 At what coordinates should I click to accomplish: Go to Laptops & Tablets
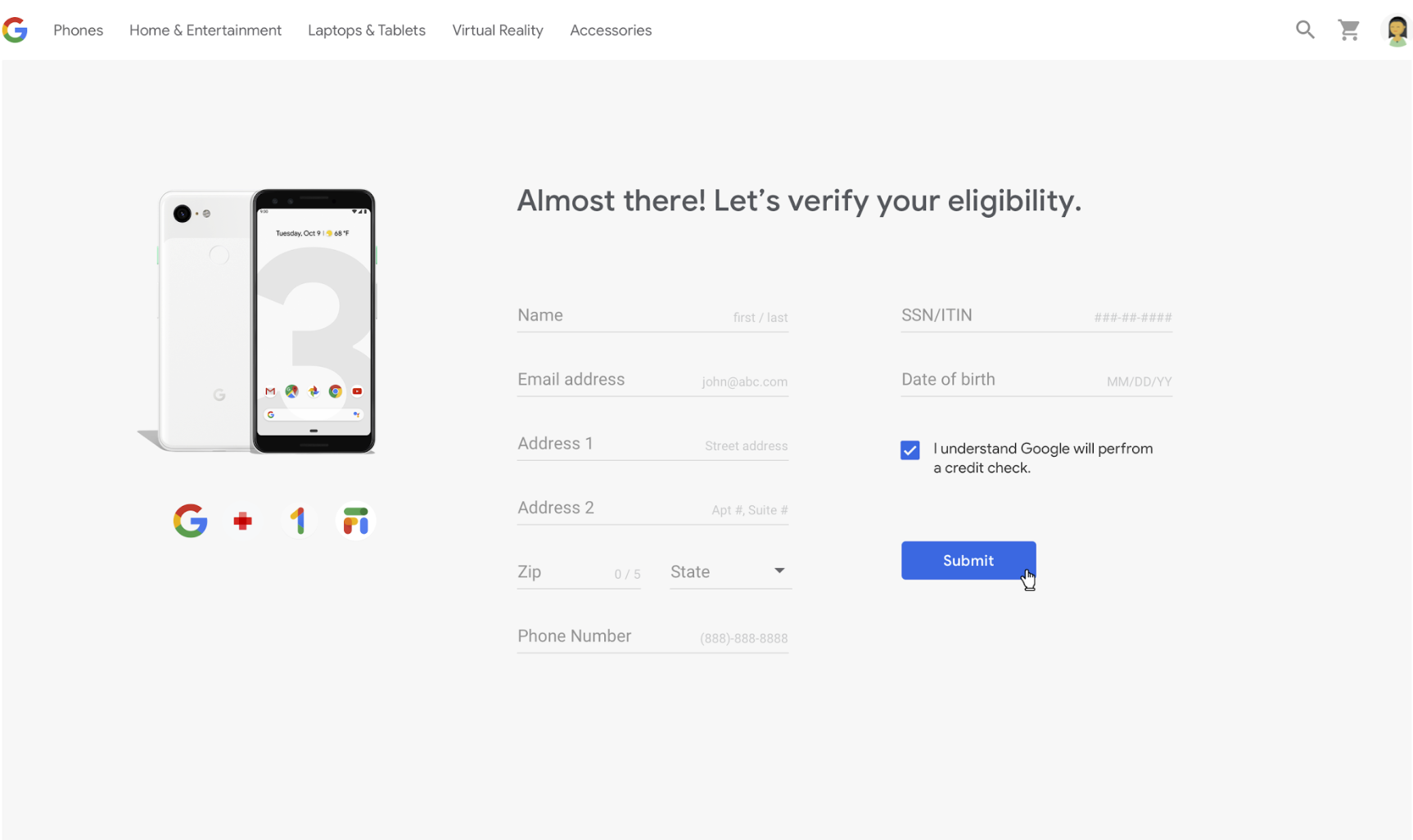[367, 30]
